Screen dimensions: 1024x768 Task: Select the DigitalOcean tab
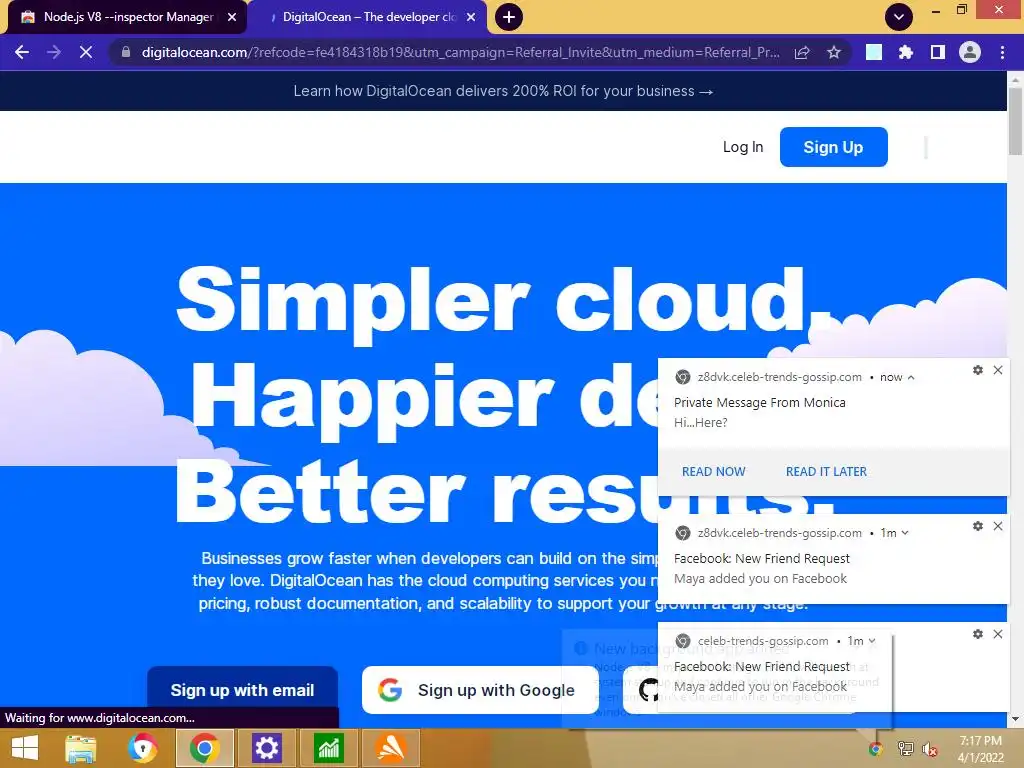tap(368, 17)
